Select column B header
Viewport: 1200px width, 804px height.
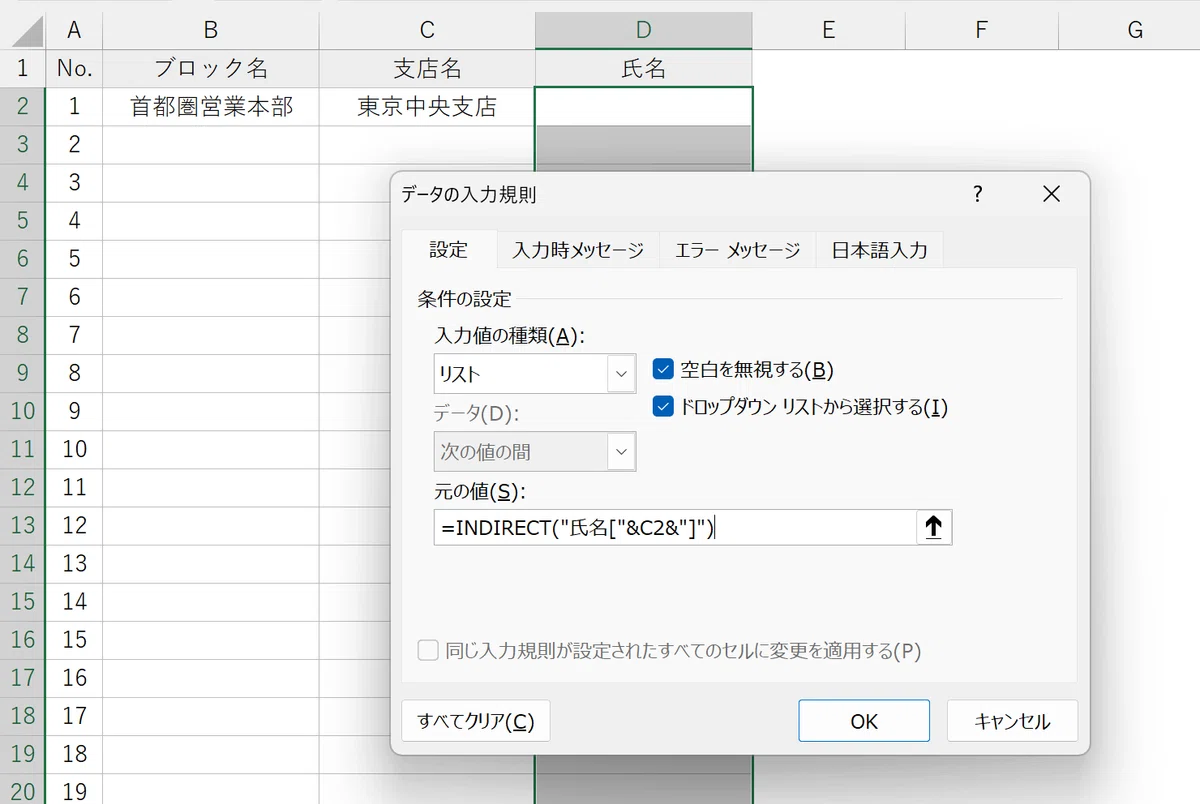coord(211,30)
